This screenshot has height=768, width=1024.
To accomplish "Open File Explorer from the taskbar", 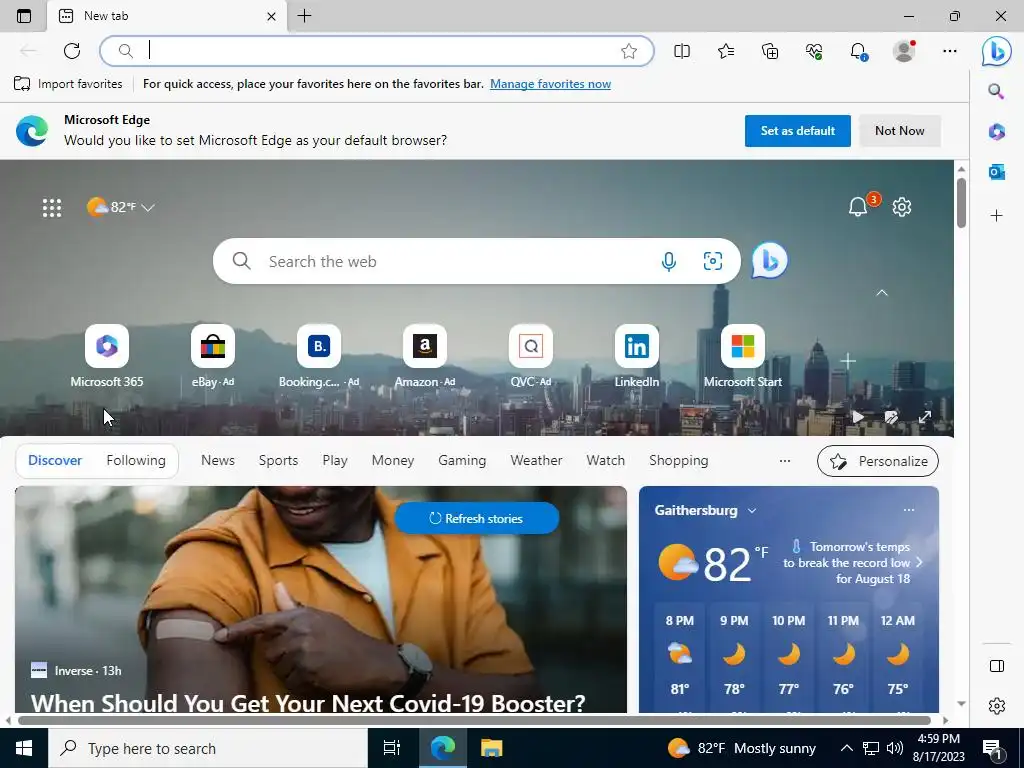I will [491, 748].
